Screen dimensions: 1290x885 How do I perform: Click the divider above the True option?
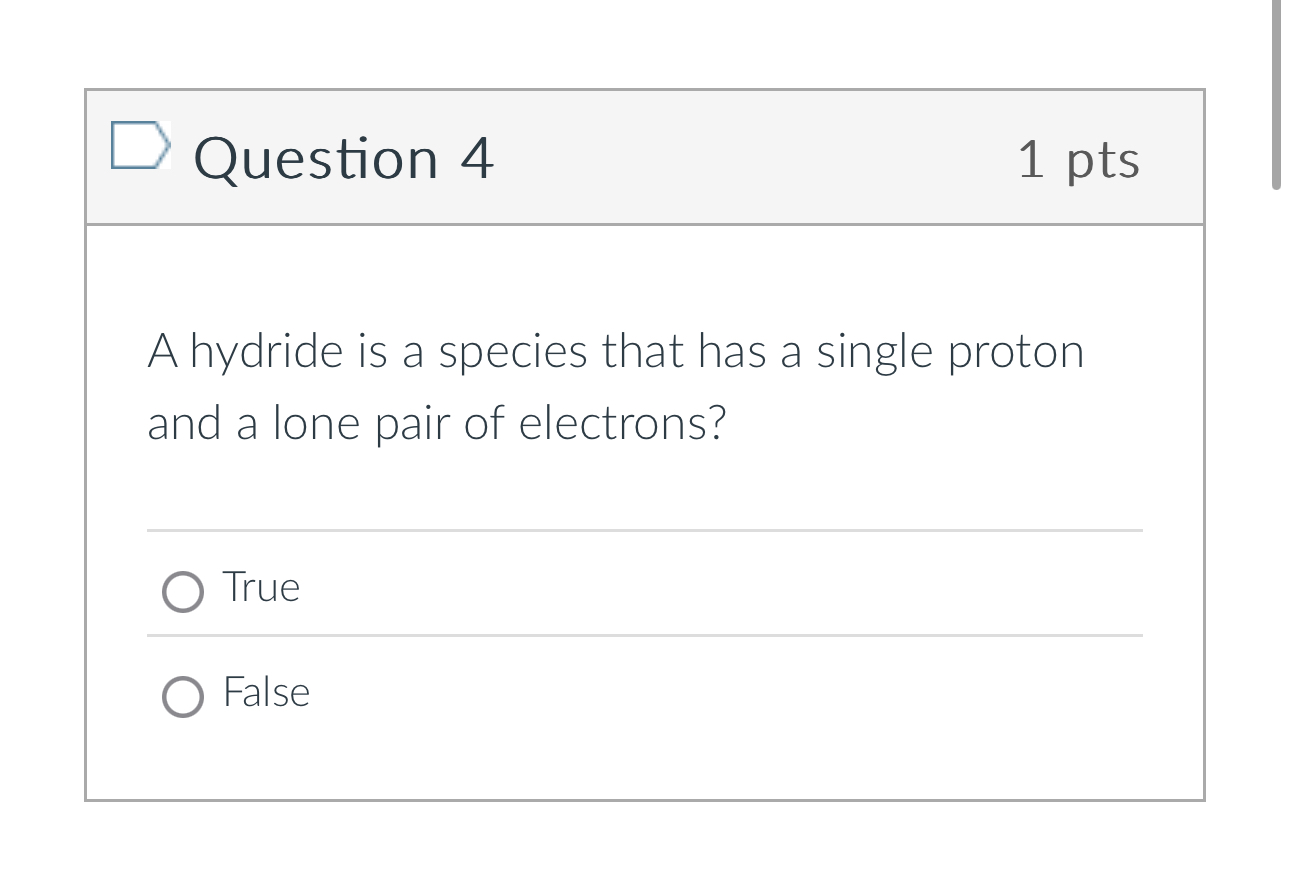[645, 530]
